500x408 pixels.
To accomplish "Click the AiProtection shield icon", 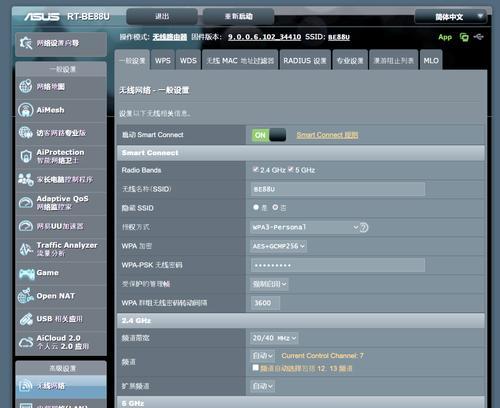I will (x=26, y=156).
